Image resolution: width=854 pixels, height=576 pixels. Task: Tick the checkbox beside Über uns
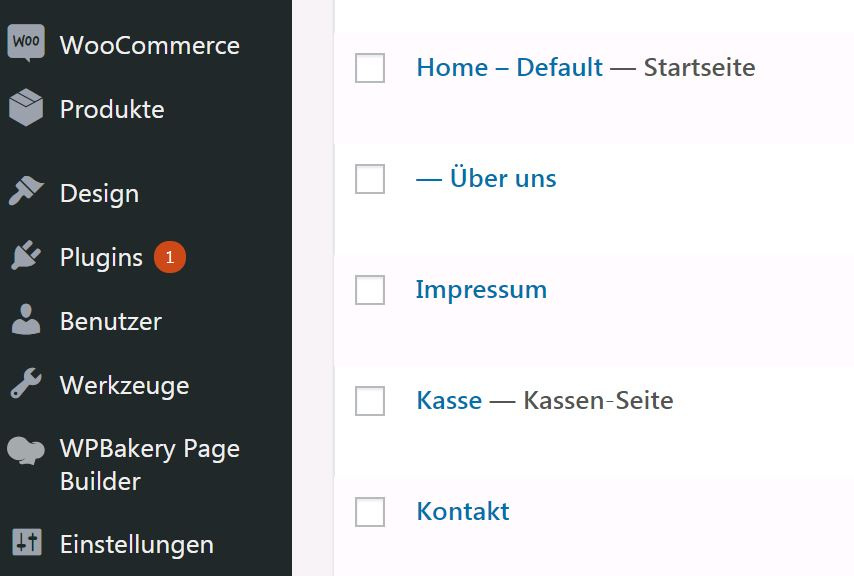point(370,179)
